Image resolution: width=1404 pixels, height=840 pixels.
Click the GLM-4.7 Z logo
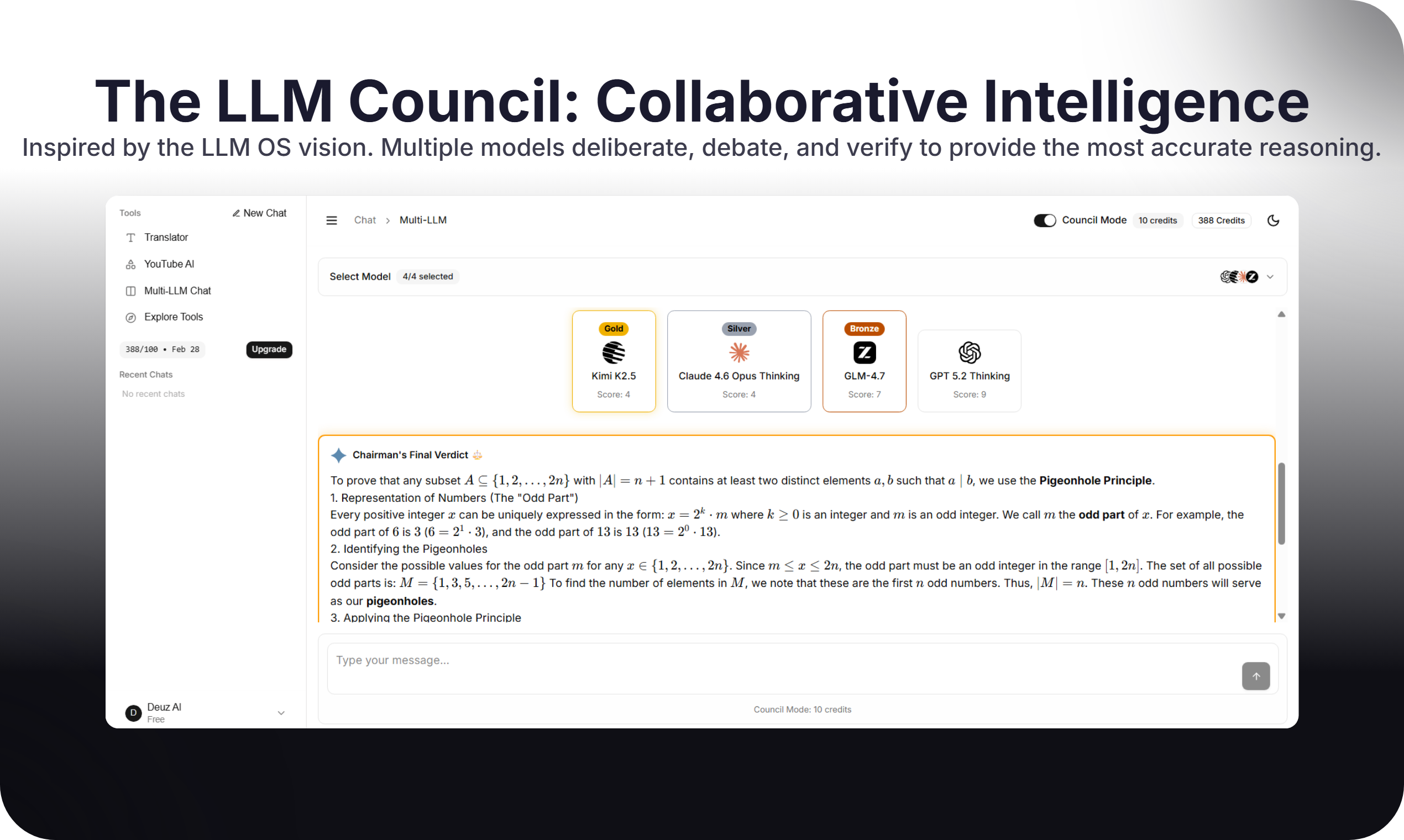pos(864,353)
